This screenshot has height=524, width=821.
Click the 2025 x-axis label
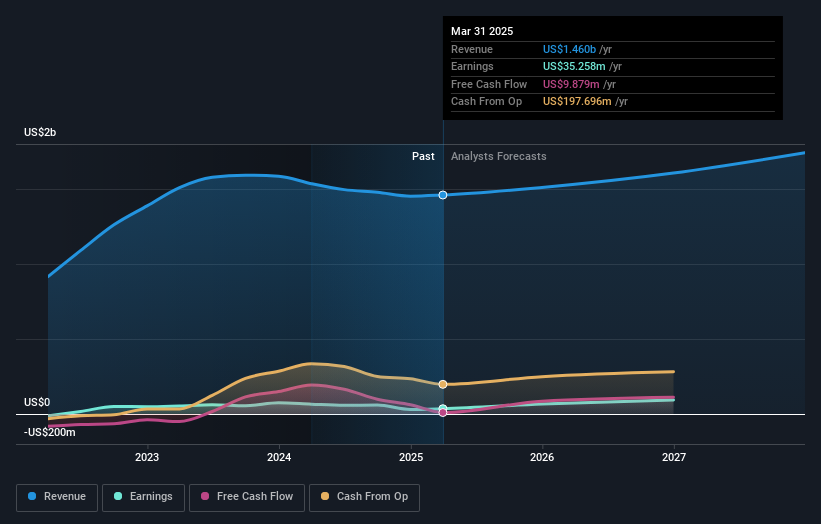411,458
